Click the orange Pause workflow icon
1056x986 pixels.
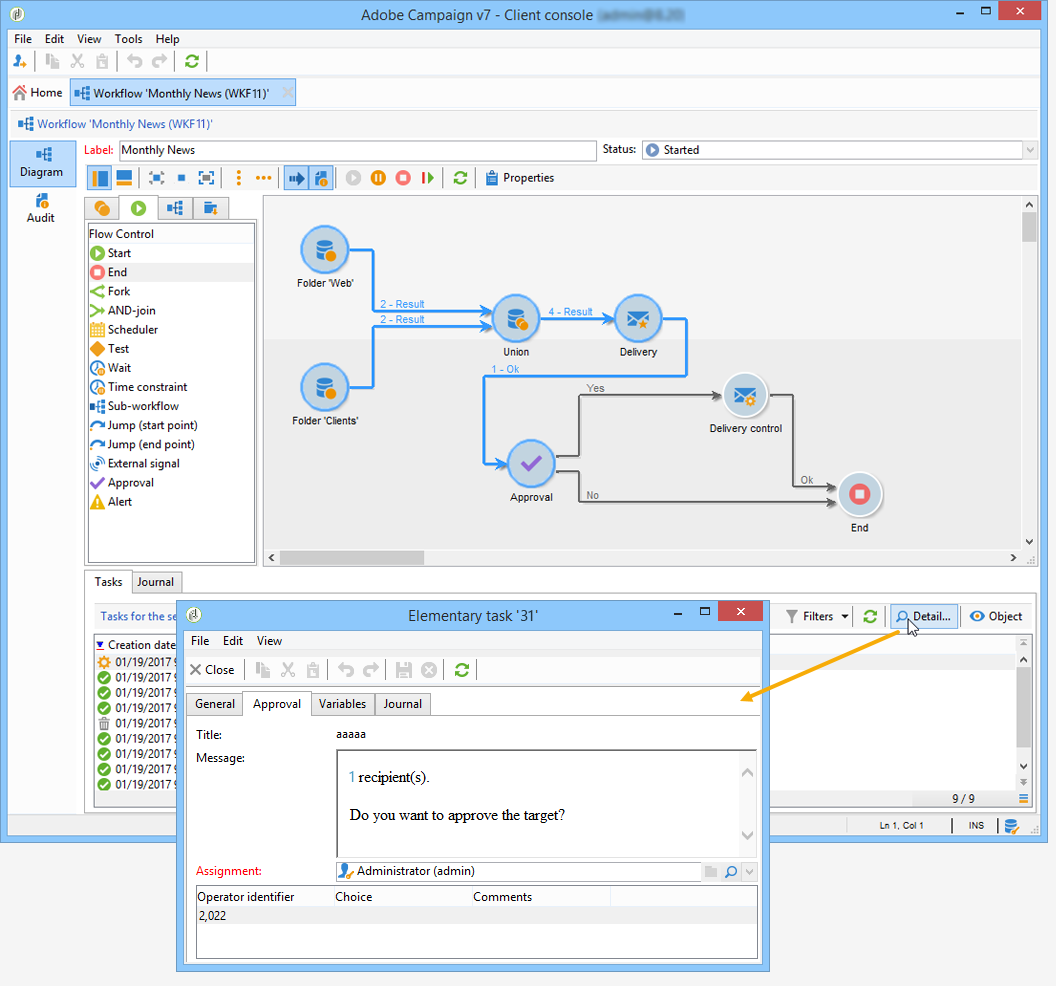378,178
